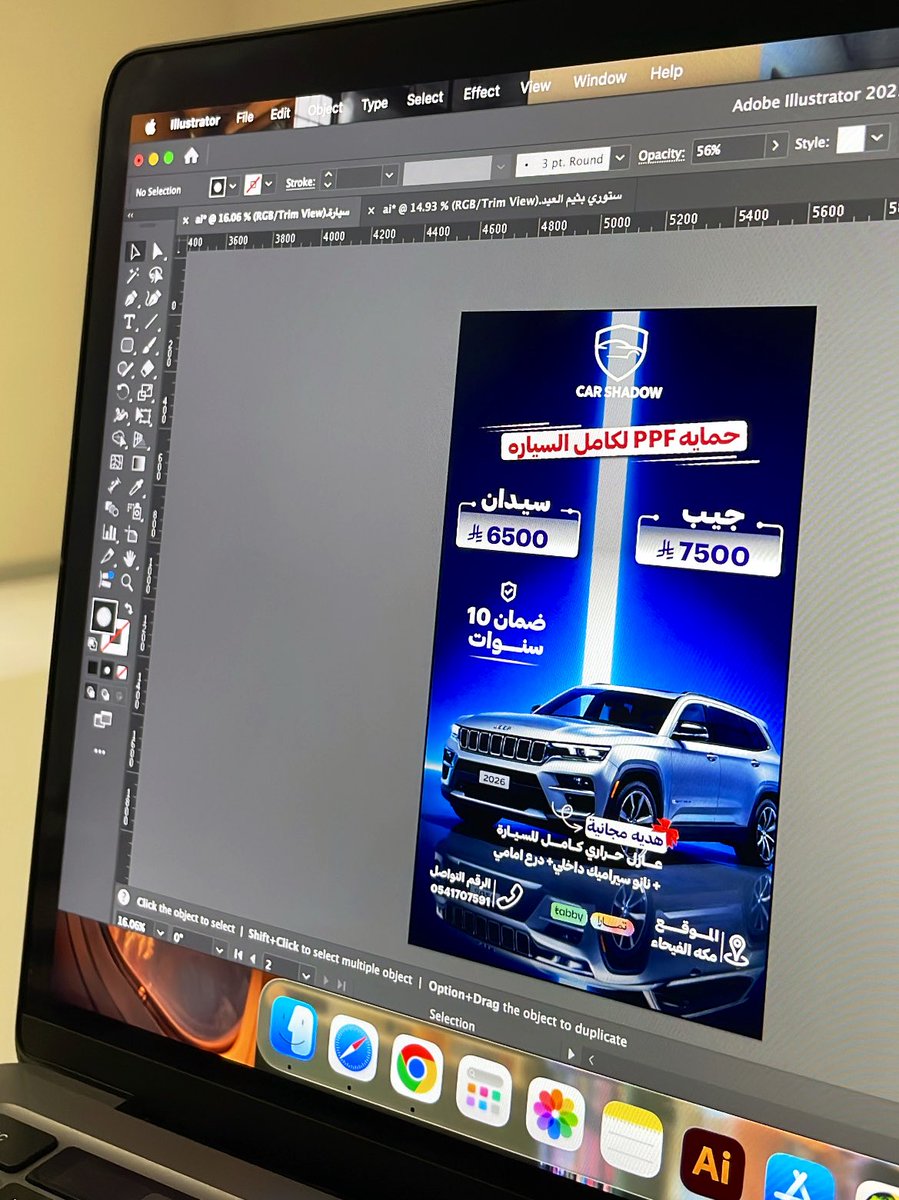The image size is (899, 1200).
Task: Choose the Eraser tool
Action: coord(148,370)
